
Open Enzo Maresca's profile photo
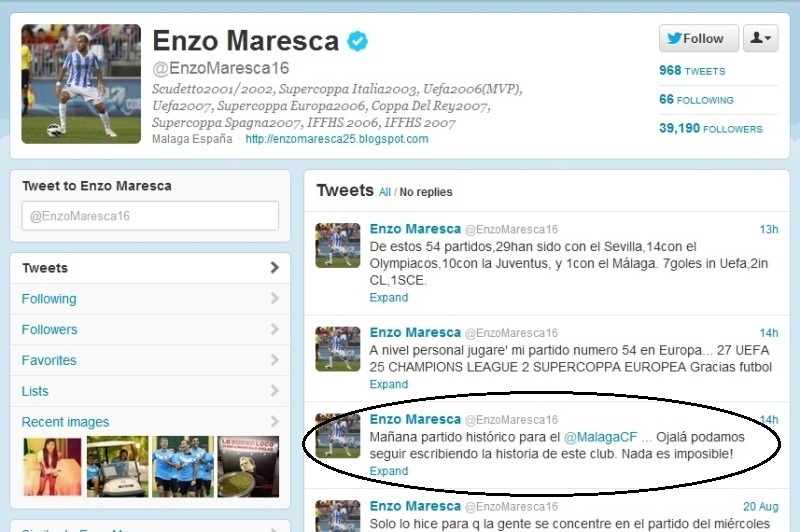[x=81, y=84]
